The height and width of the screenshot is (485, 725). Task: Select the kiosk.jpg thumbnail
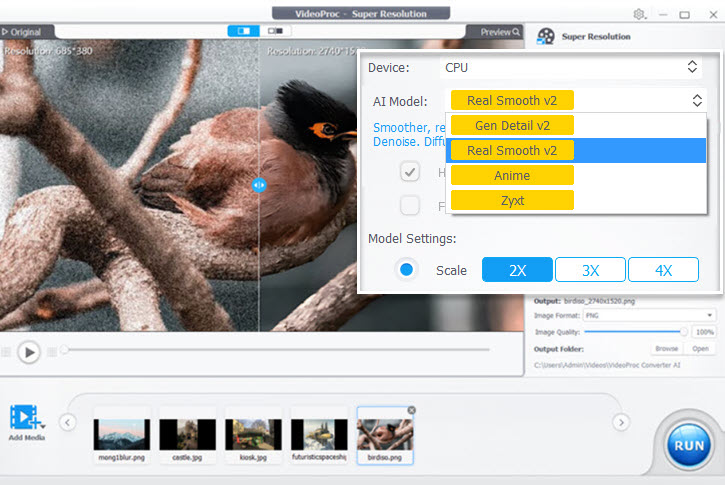pos(253,435)
